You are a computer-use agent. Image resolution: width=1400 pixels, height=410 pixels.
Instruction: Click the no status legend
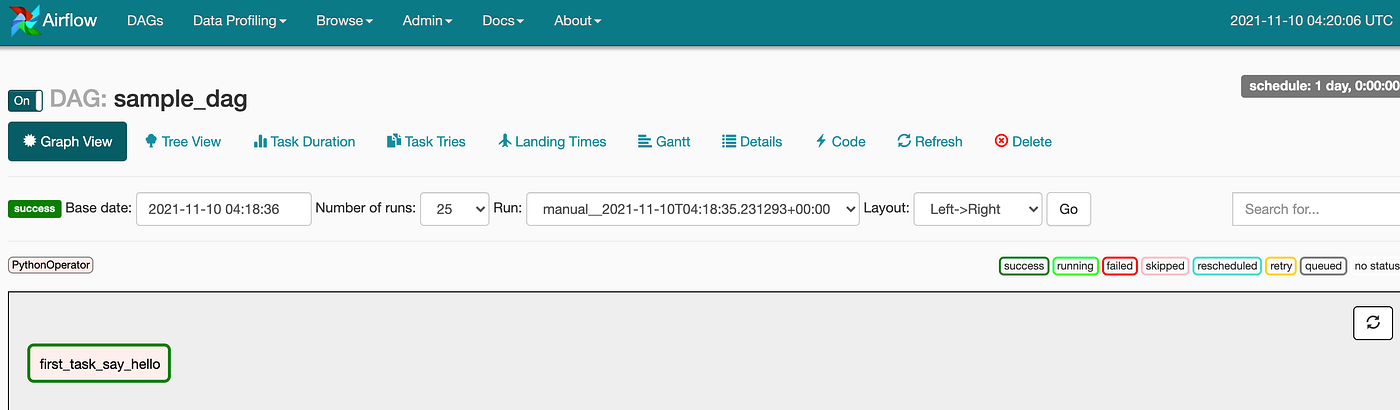(1376, 266)
